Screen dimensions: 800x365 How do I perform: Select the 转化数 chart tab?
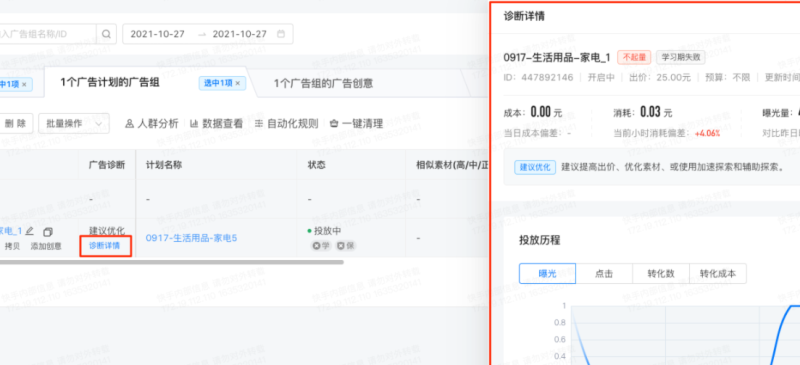(661, 274)
